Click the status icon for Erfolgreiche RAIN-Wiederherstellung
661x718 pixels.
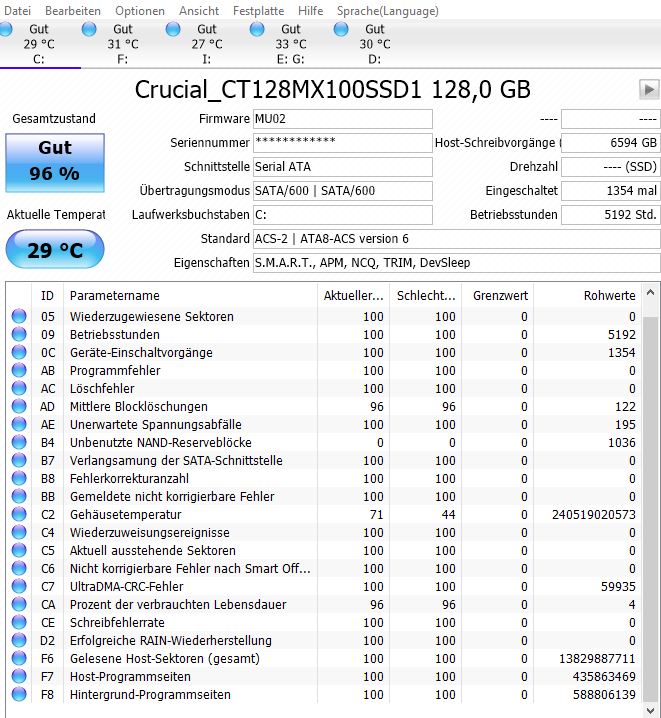coord(19,641)
